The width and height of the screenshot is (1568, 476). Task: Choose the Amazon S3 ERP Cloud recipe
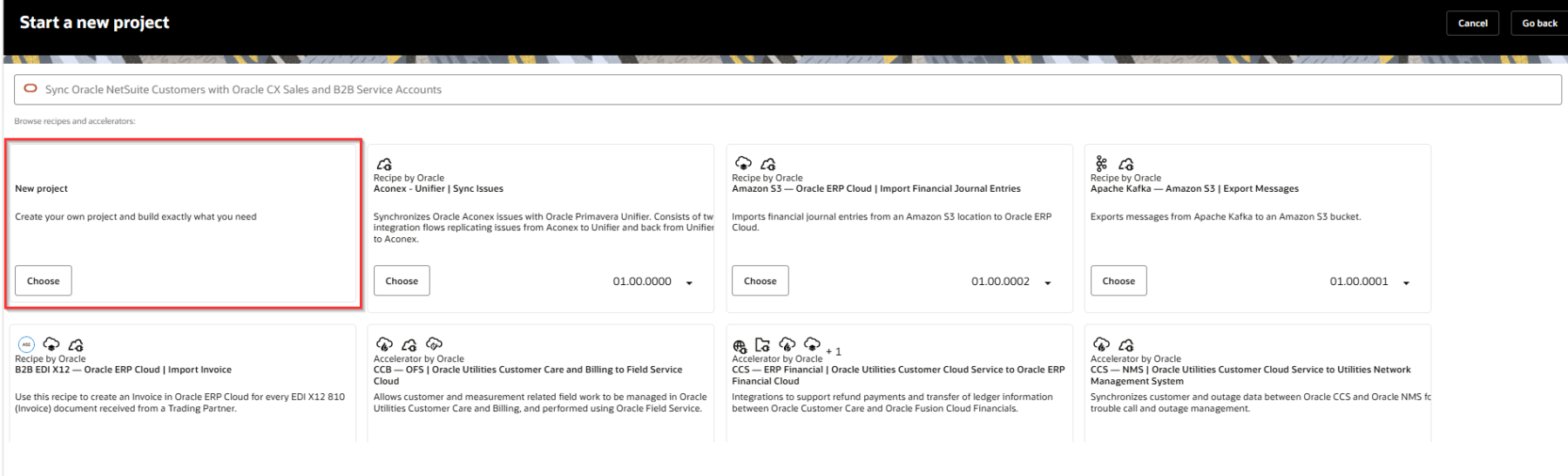(760, 281)
